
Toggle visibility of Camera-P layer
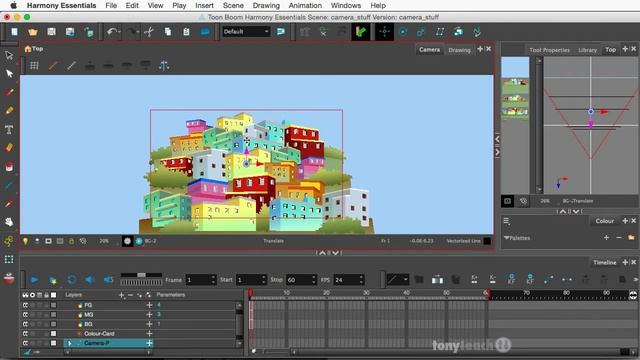point(25,343)
